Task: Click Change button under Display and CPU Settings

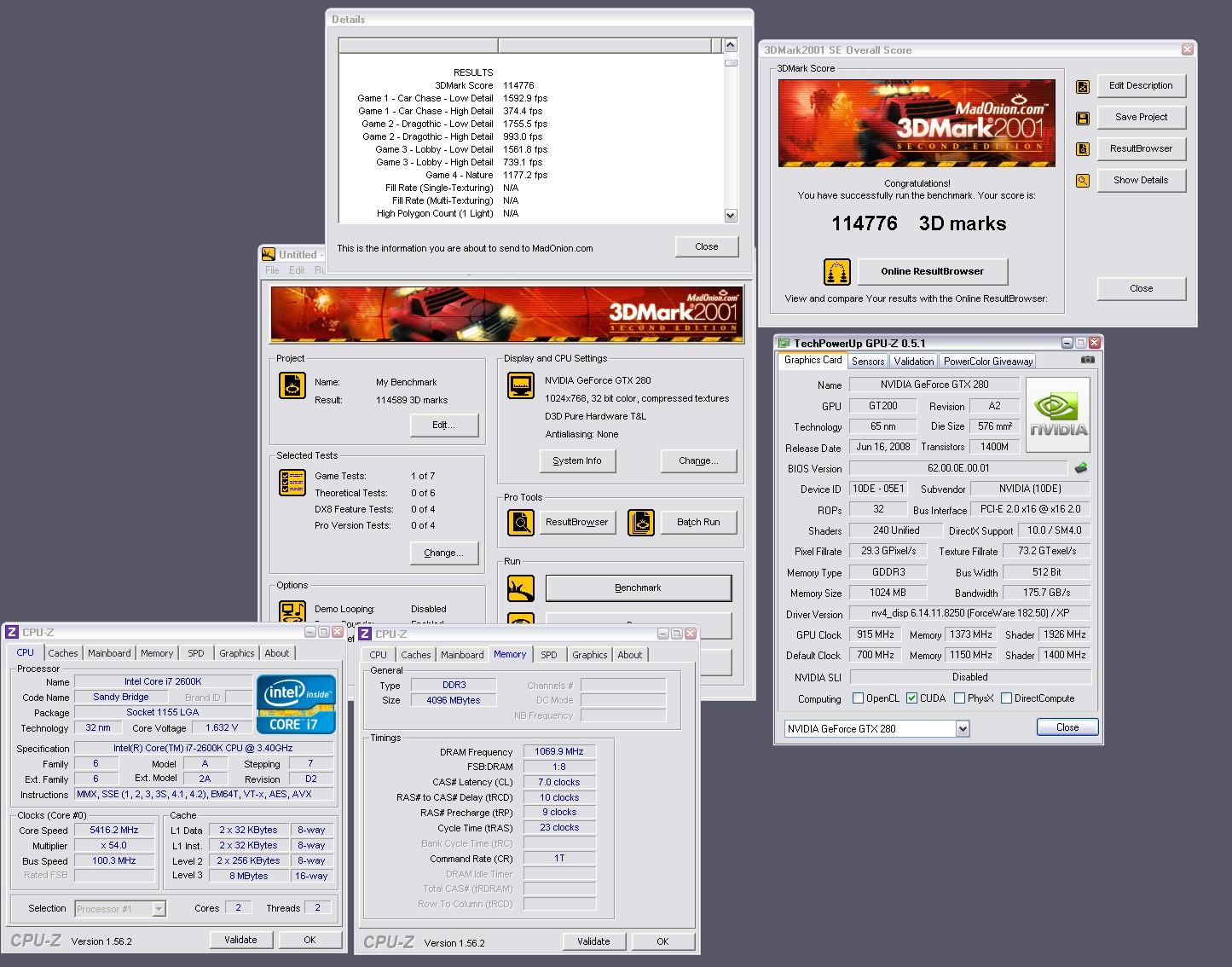Action: [x=698, y=461]
